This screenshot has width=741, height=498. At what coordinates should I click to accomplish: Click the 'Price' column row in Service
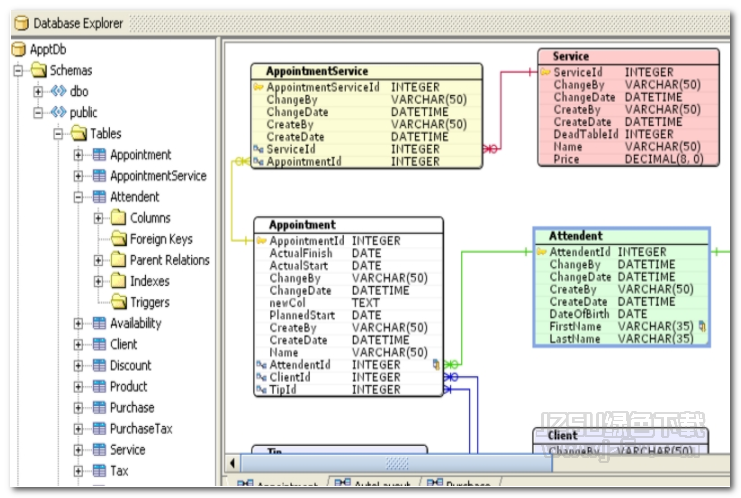[x=629, y=159]
